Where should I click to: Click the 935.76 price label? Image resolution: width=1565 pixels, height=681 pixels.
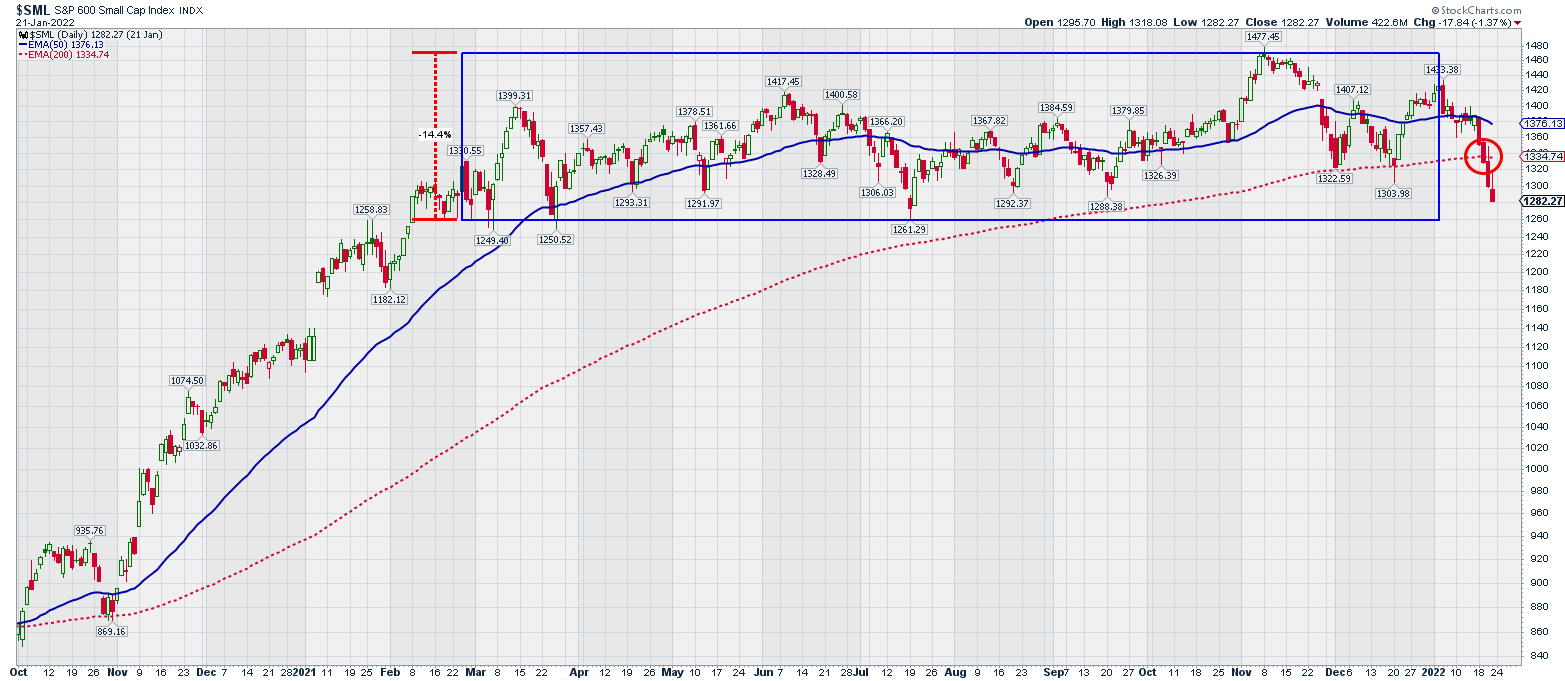90,530
